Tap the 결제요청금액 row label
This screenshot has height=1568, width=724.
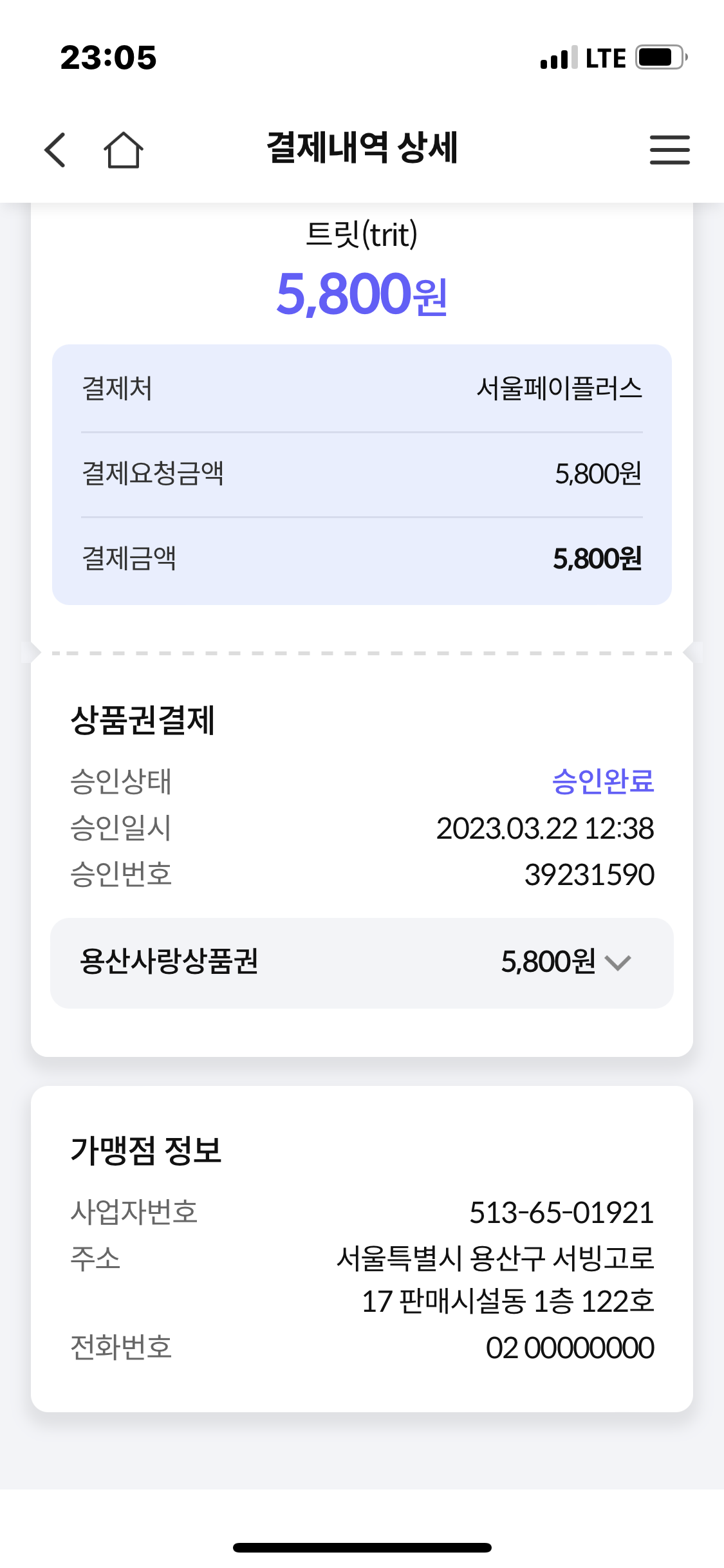click(x=153, y=474)
